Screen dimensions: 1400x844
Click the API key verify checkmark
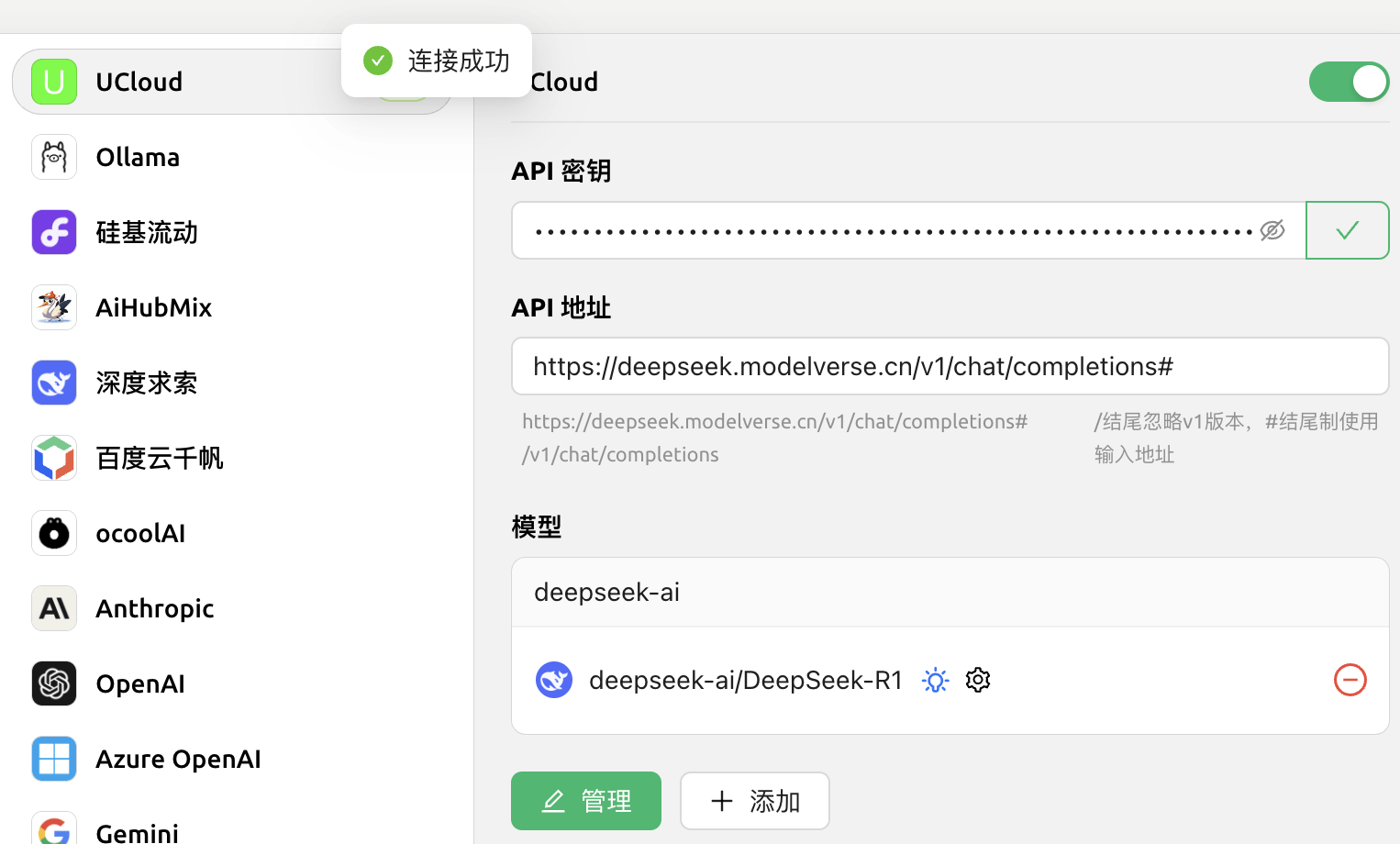pos(1347,230)
